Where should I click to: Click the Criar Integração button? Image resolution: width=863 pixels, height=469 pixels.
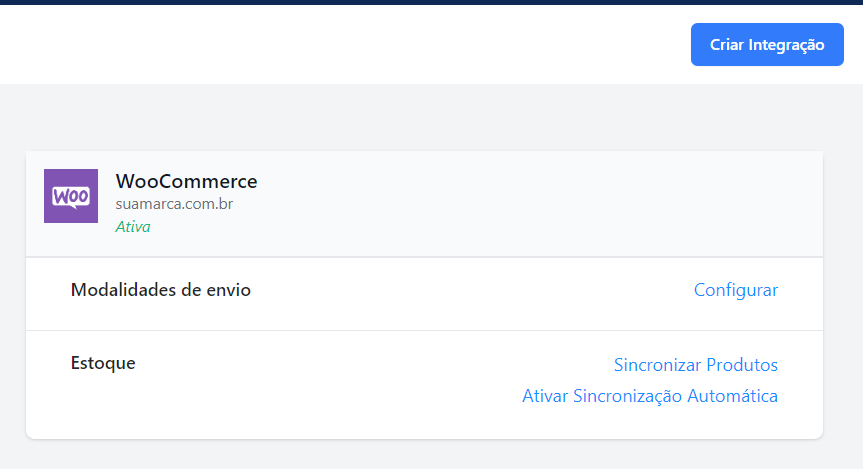[767, 45]
